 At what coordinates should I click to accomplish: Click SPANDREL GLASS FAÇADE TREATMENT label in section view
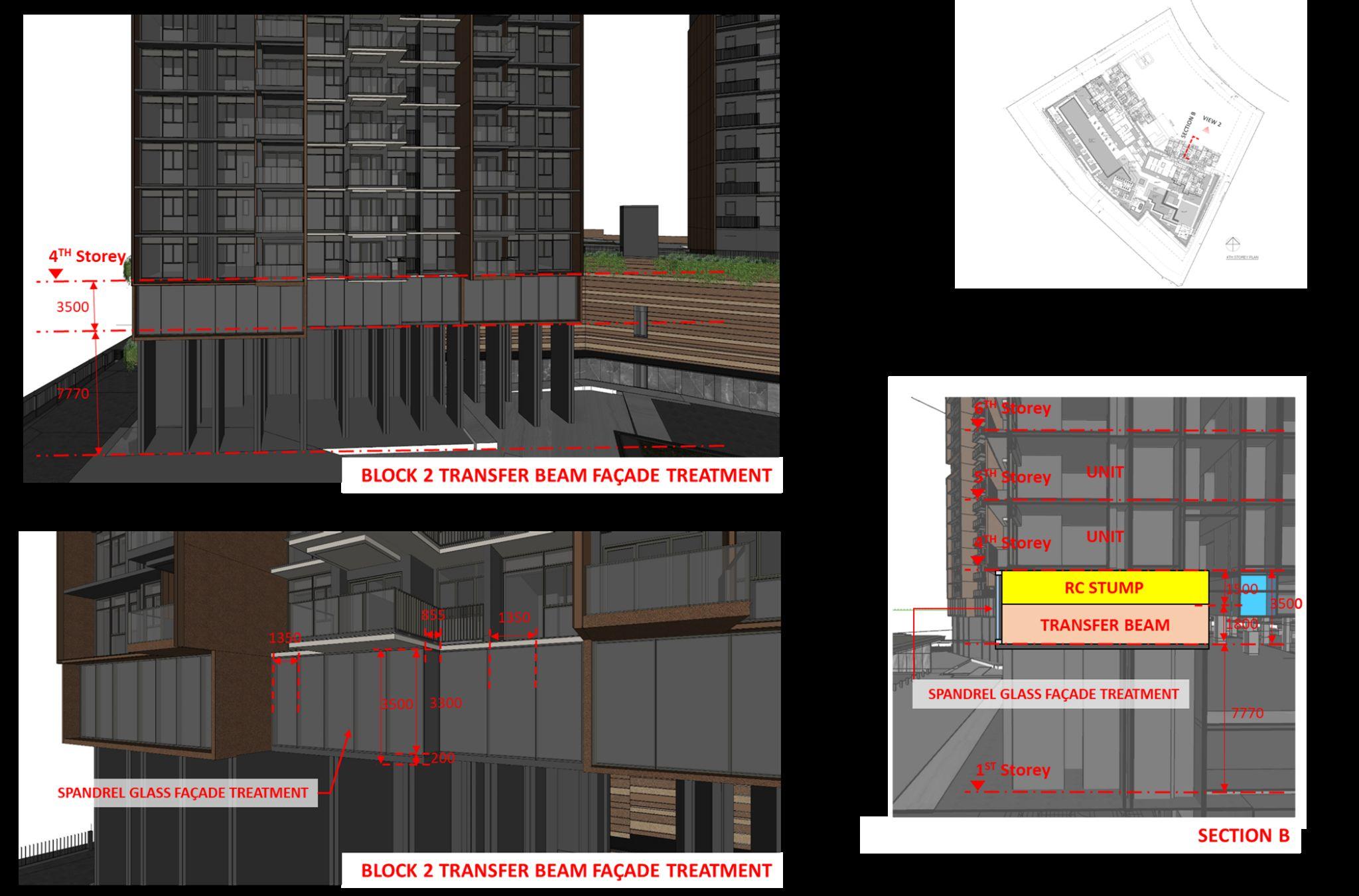click(1052, 694)
